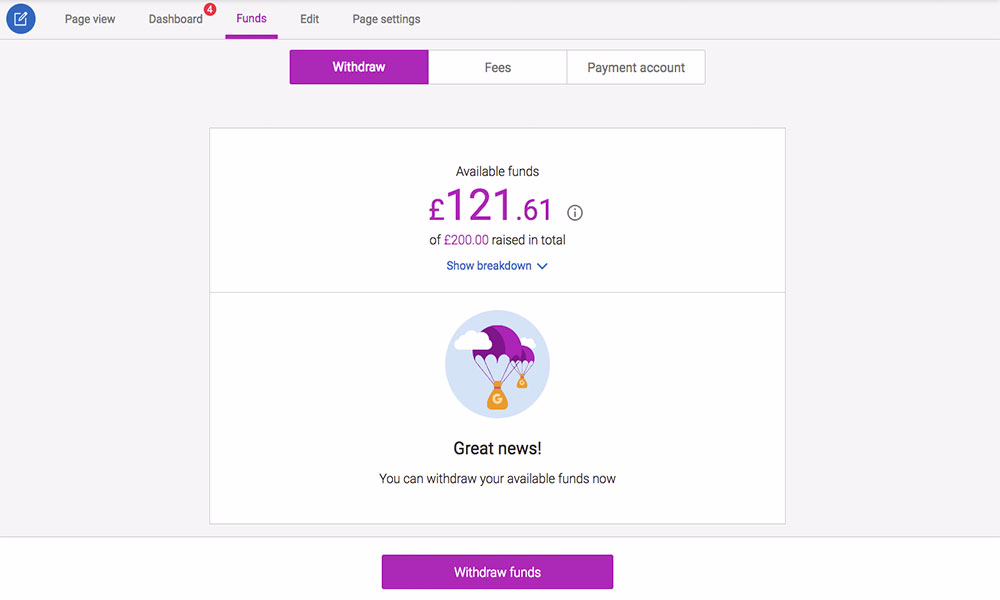Viewport: 1000px width, 600px height.
Task: Click the Withdraw funds button
Action: [x=497, y=572]
